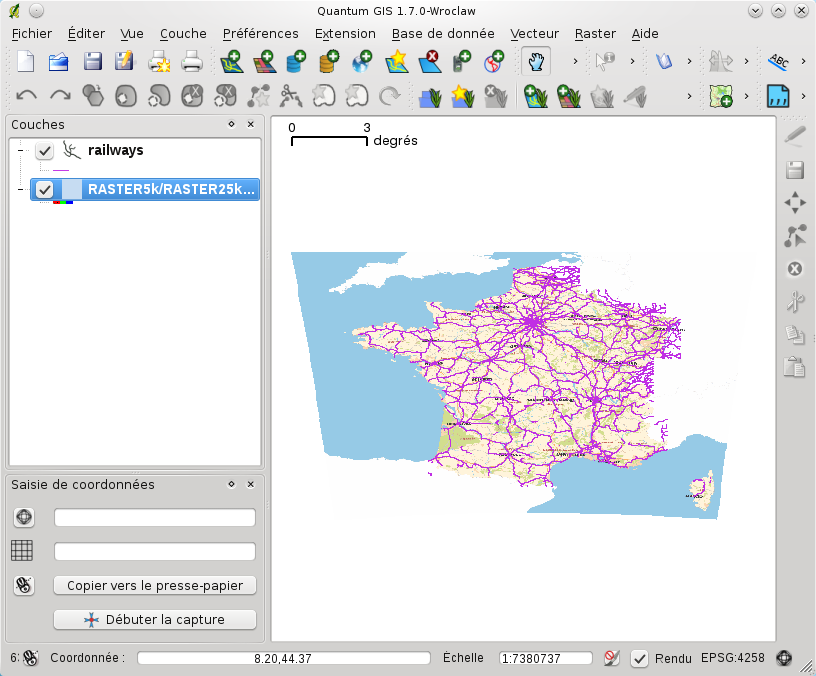Image resolution: width=816 pixels, height=676 pixels.
Task: Collapse the railways layer tree node
Action: pyautogui.click(x=20, y=151)
